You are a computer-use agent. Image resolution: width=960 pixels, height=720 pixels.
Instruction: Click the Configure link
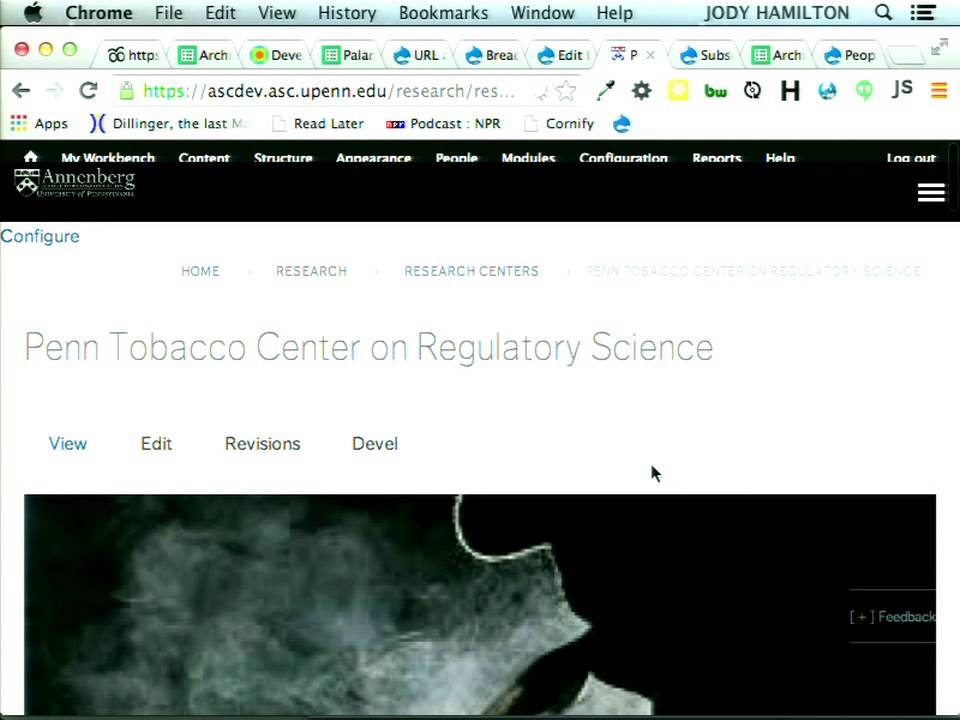point(40,236)
